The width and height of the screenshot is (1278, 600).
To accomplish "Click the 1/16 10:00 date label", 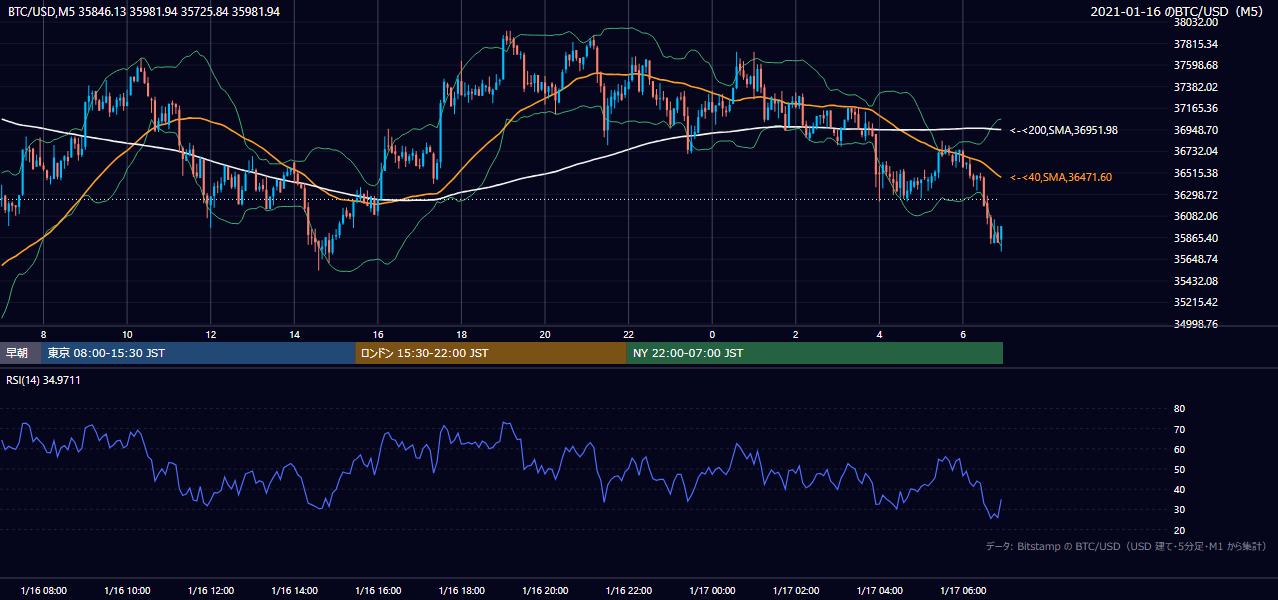I will pyautogui.click(x=127, y=590).
